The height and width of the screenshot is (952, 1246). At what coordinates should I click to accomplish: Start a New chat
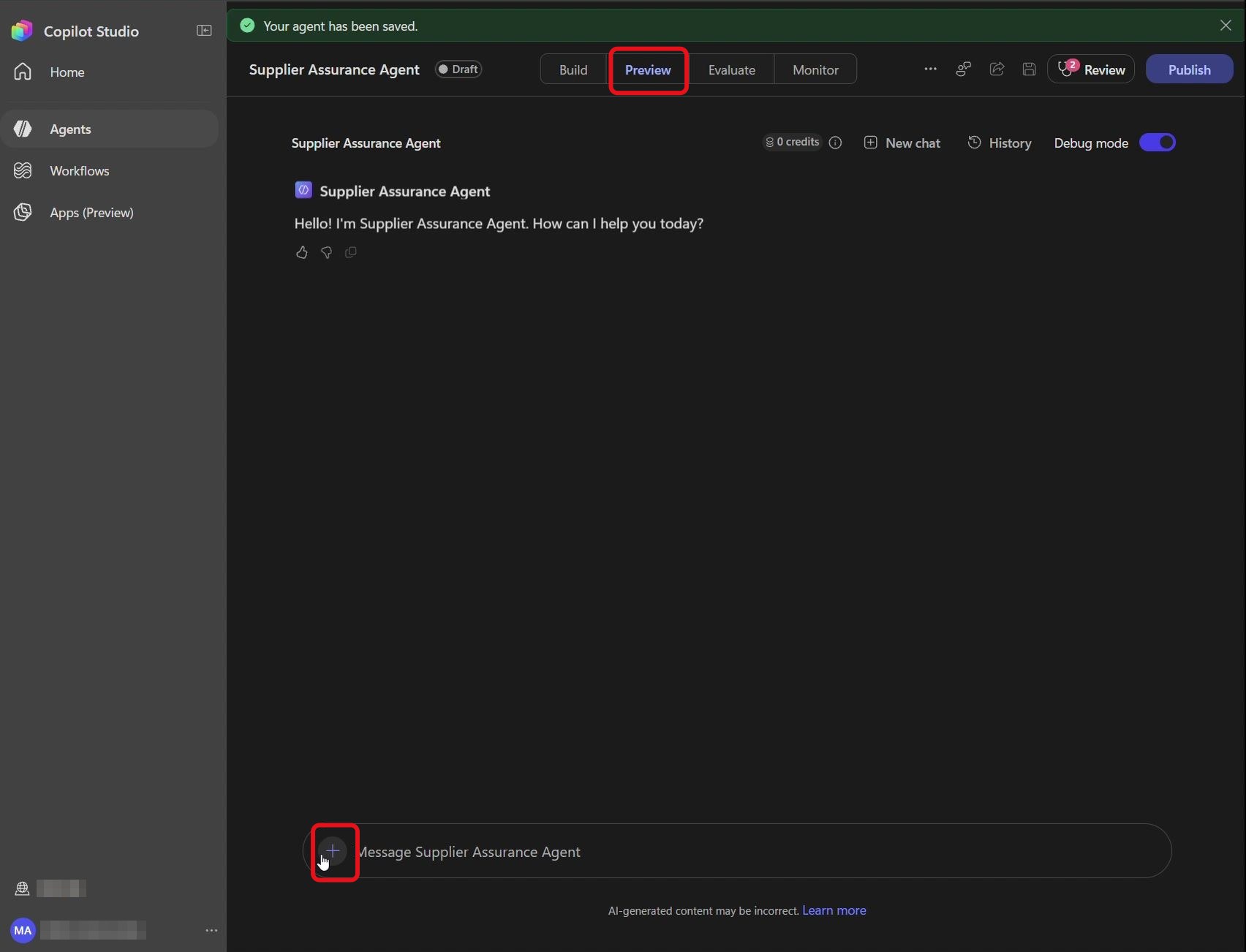coord(902,143)
